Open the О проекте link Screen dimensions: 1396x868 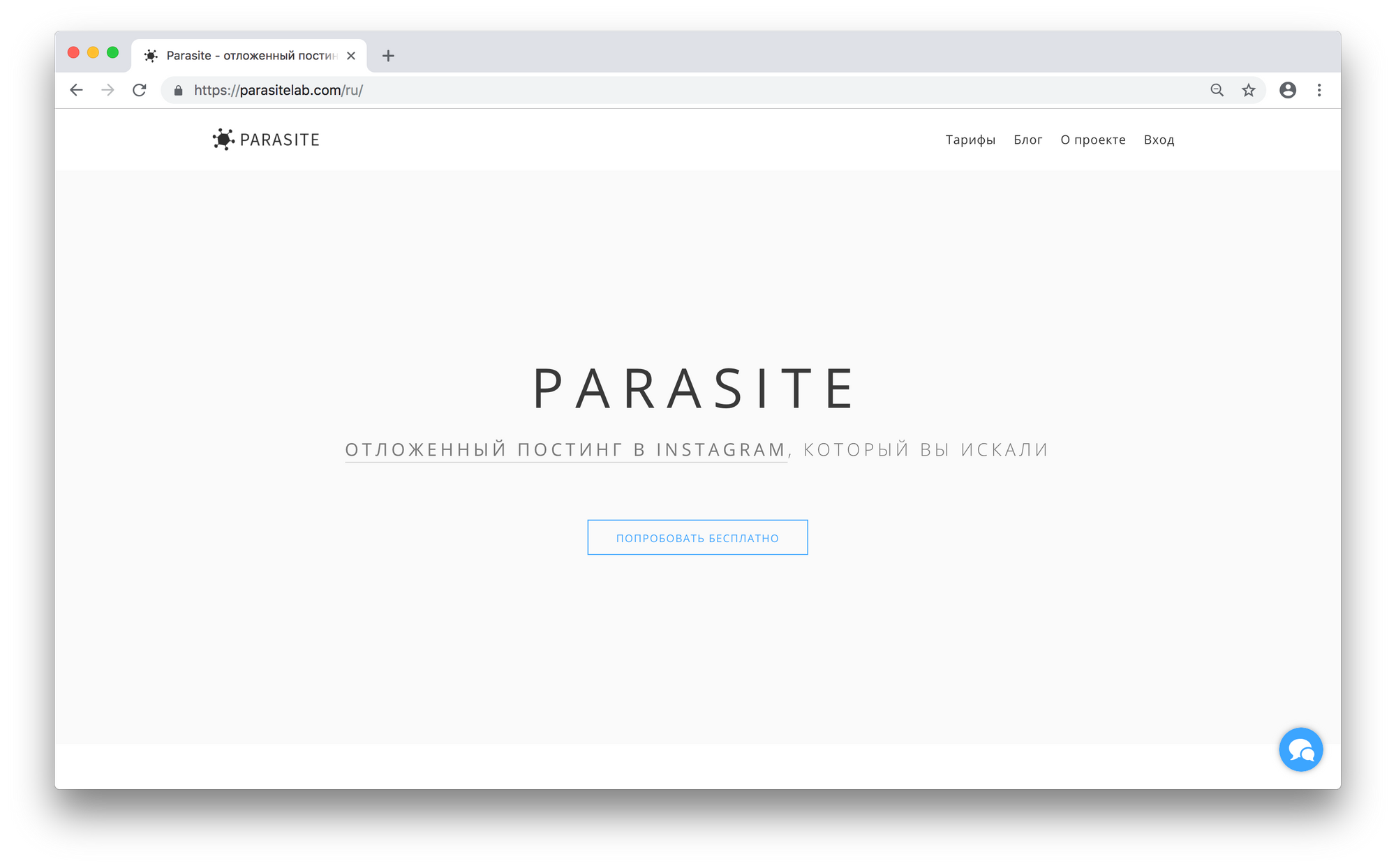tap(1092, 140)
